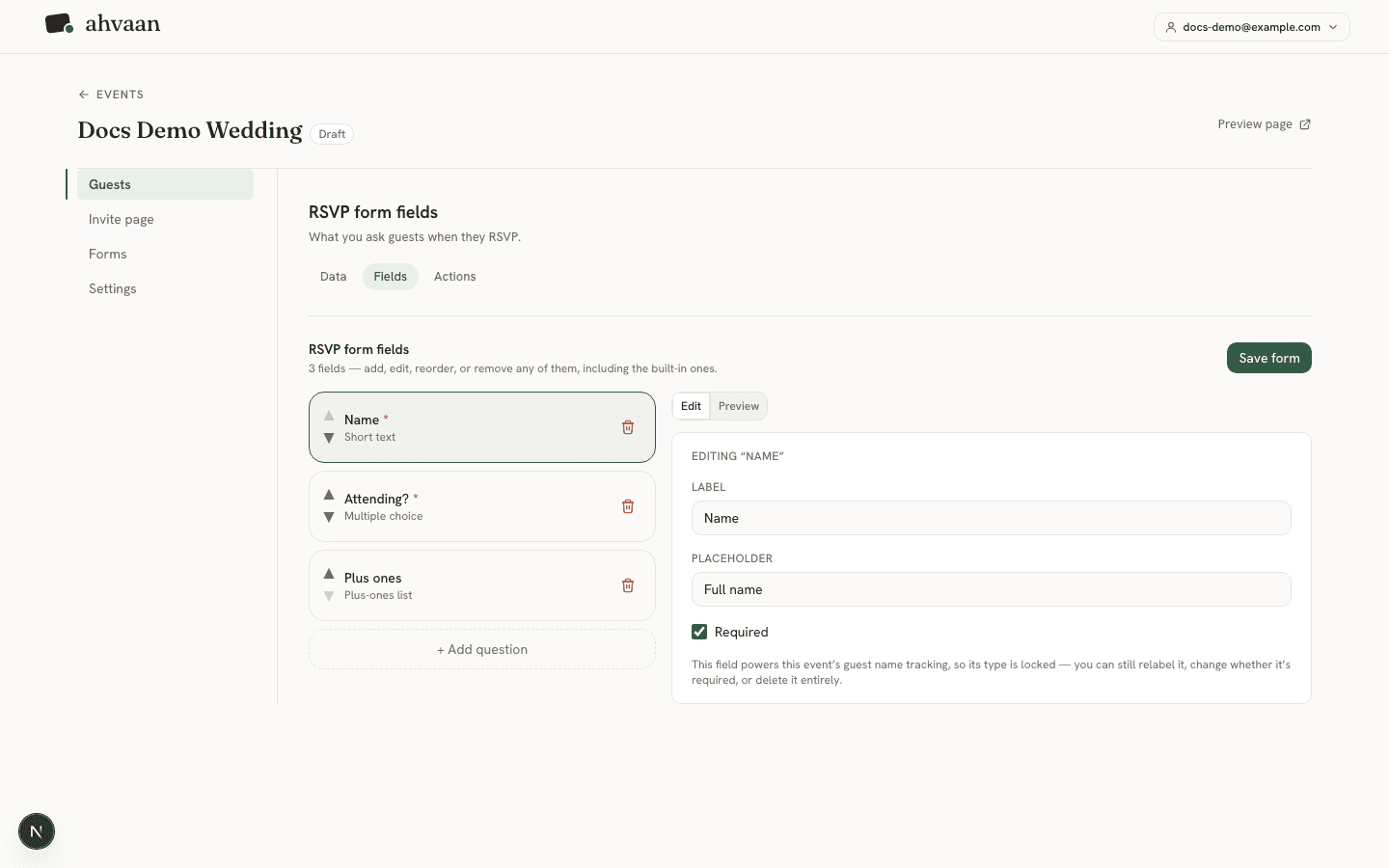Move Name field down with arrow

click(x=329, y=438)
